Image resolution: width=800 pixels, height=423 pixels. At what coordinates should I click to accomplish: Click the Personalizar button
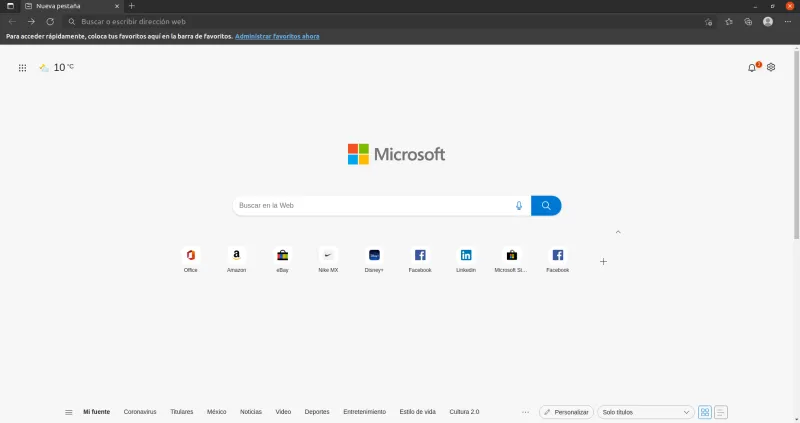(566, 412)
